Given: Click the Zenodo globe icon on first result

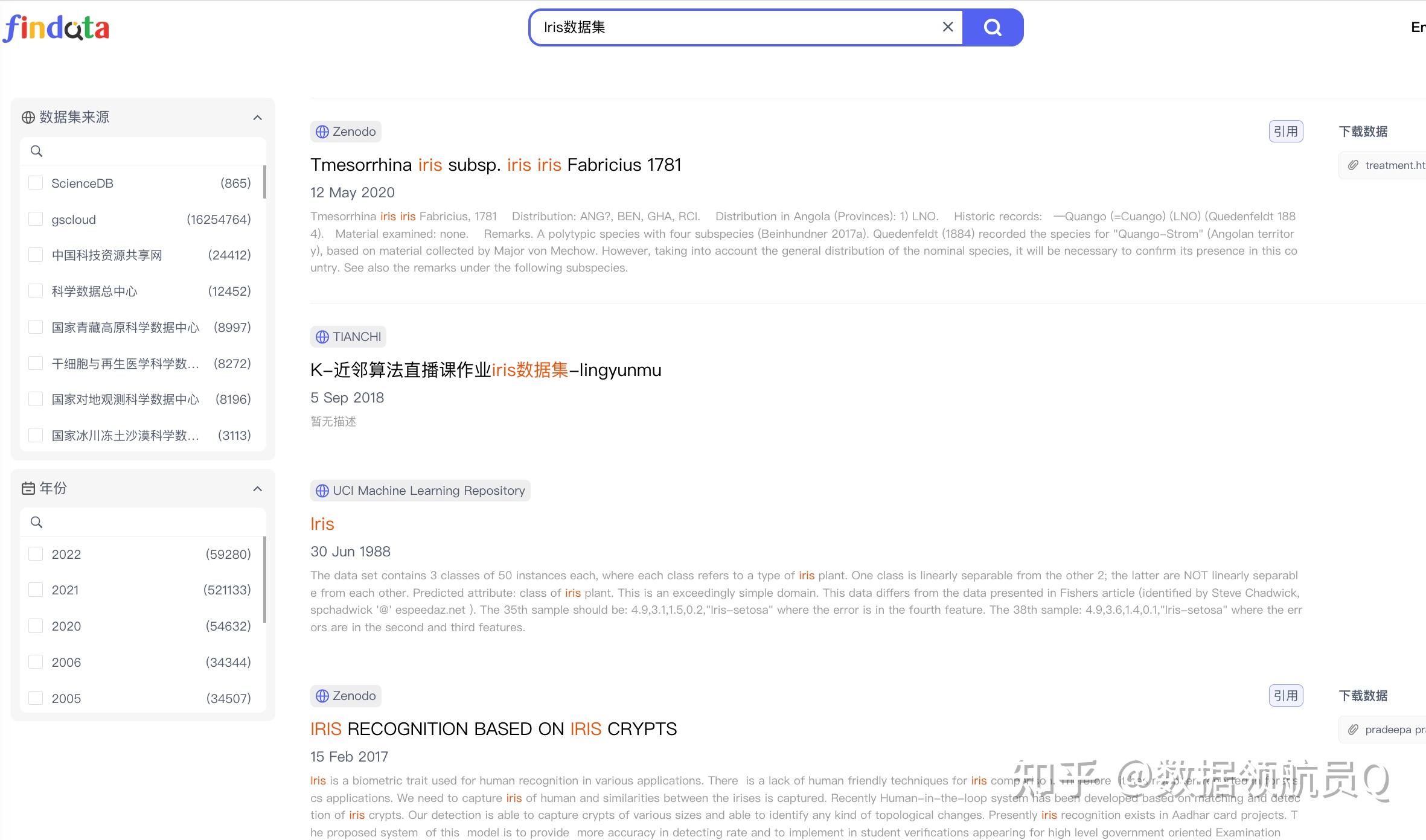Looking at the screenshot, I should click(322, 131).
